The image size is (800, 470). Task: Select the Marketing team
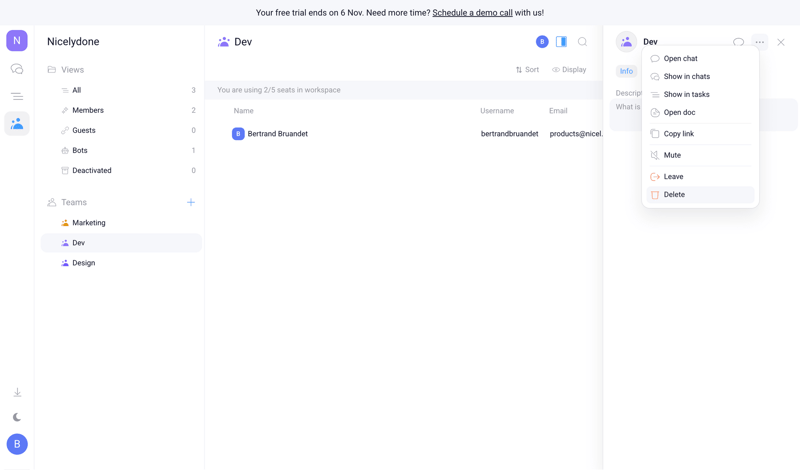(x=89, y=223)
